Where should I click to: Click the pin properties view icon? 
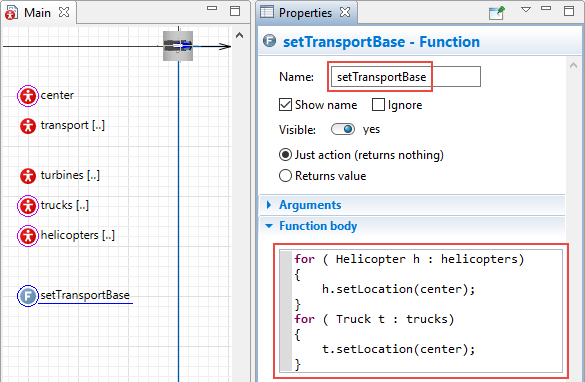(497, 13)
